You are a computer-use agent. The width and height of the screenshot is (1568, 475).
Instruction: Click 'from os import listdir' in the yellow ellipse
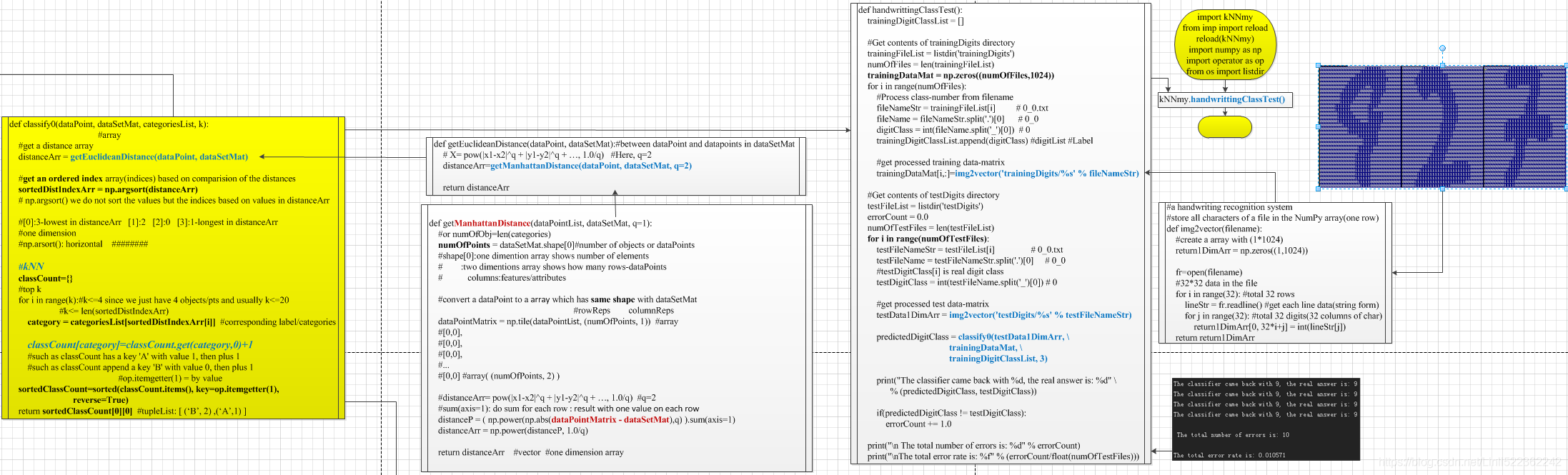(x=1225, y=71)
